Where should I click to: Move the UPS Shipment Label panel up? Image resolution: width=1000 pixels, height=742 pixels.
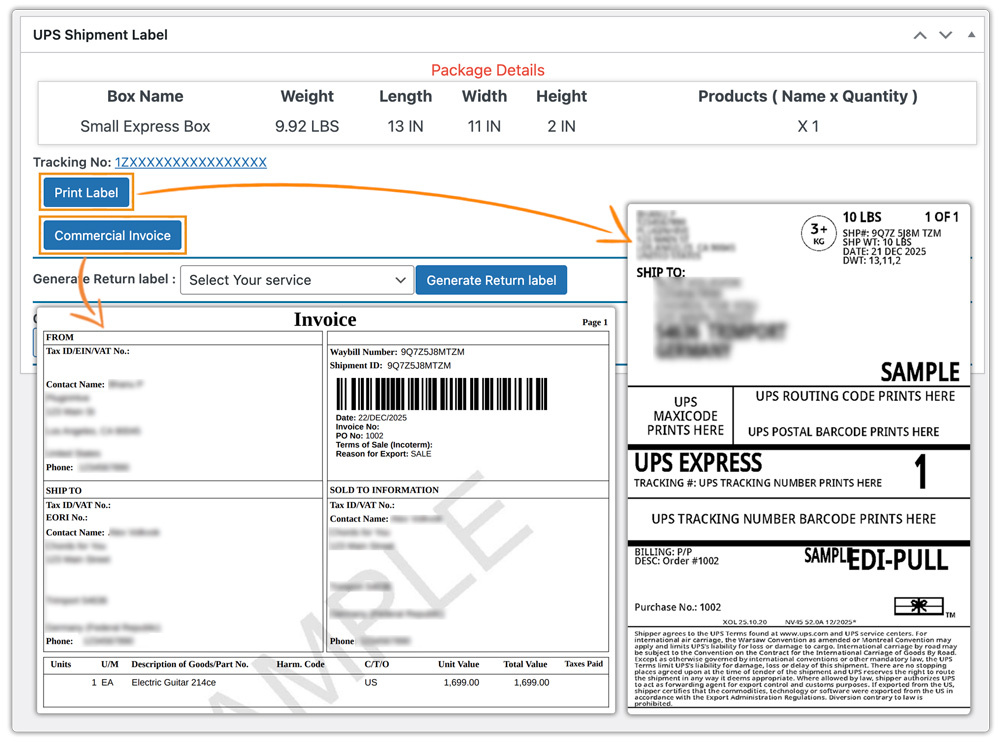pyautogui.click(x=919, y=34)
